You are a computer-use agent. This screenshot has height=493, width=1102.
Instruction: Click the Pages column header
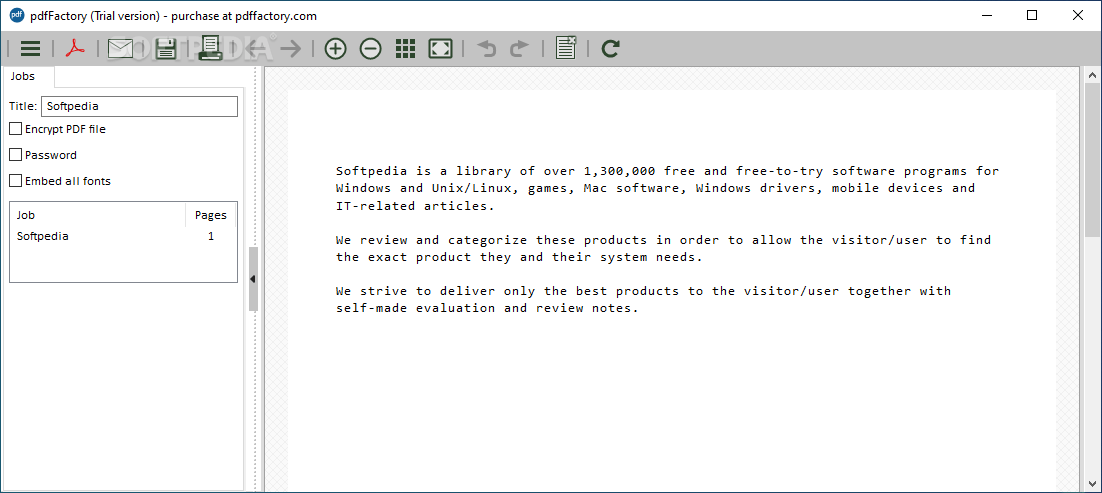211,215
